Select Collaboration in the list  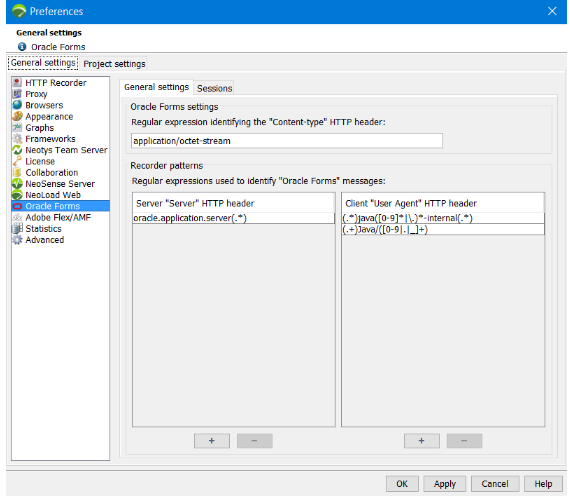tap(52, 173)
